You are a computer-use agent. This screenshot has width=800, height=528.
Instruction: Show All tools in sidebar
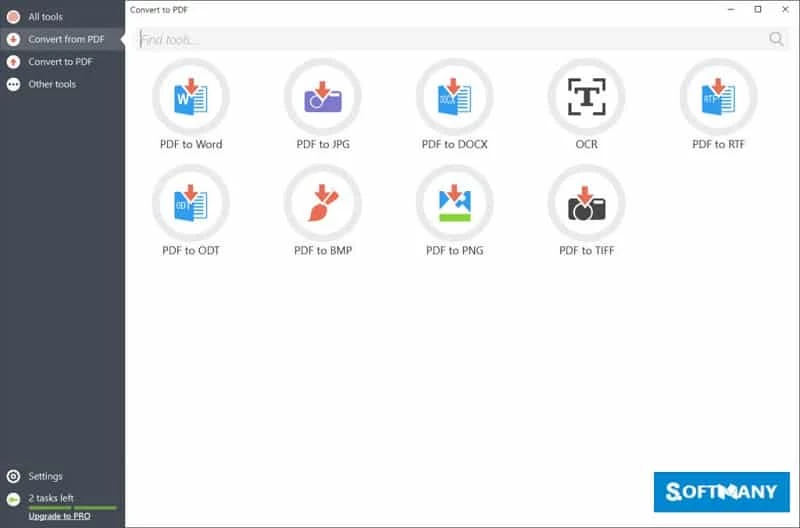point(45,17)
